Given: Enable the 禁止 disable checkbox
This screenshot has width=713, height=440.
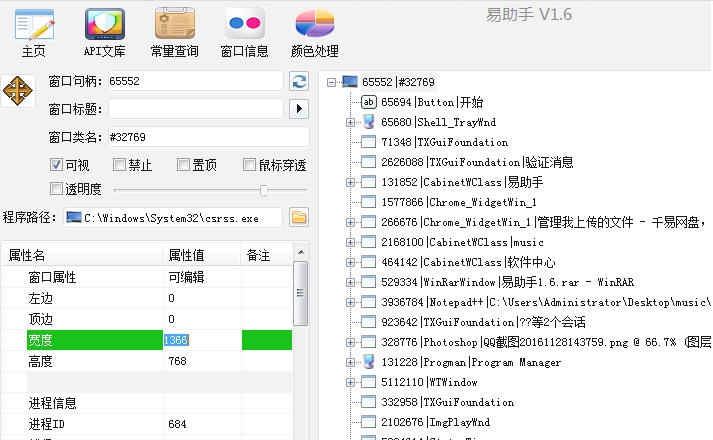Looking at the screenshot, I should (119, 165).
